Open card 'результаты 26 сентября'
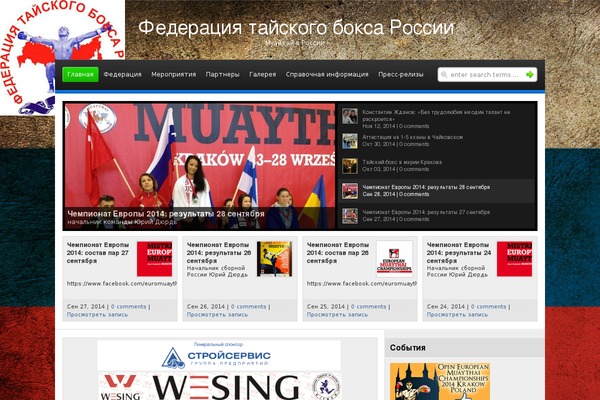600x400 pixels. pyautogui.click(x=219, y=253)
